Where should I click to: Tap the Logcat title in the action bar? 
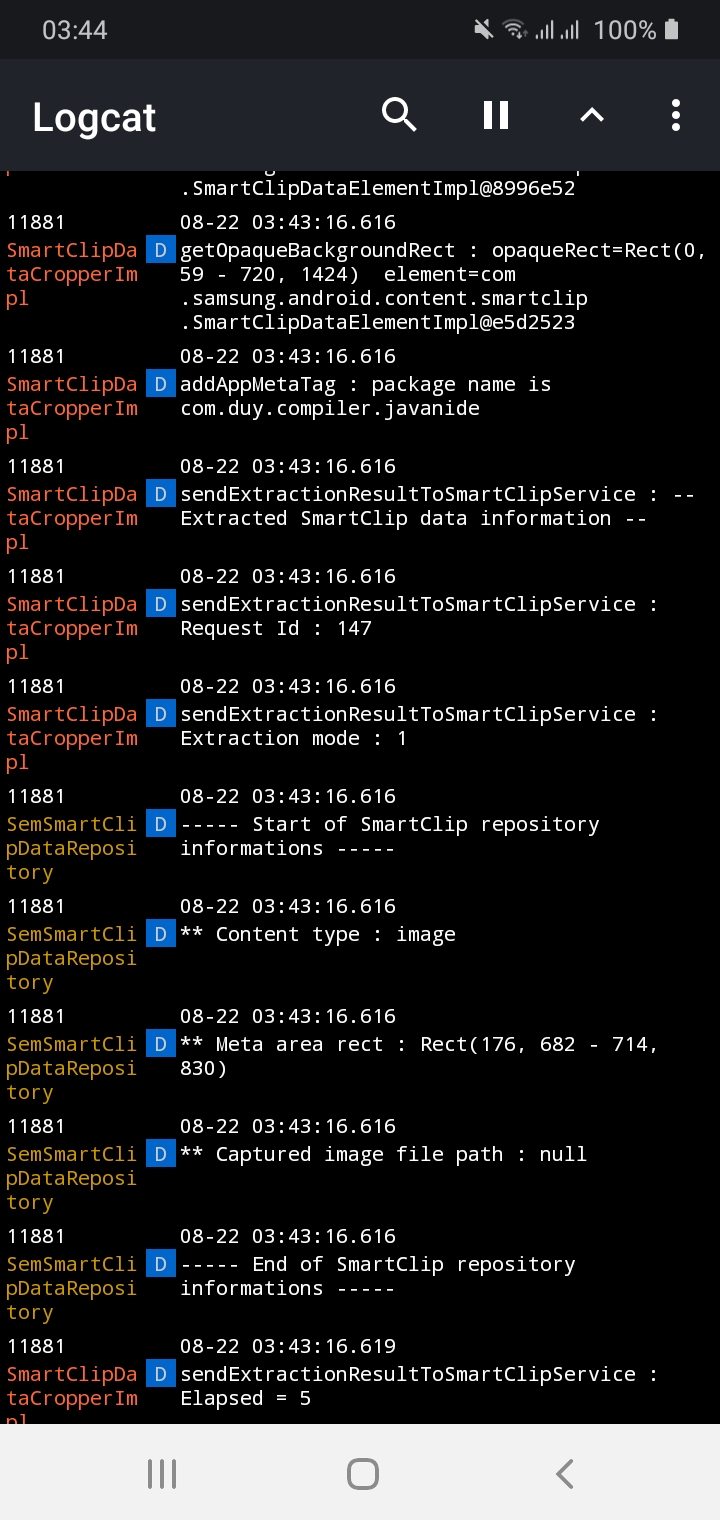[93, 117]
